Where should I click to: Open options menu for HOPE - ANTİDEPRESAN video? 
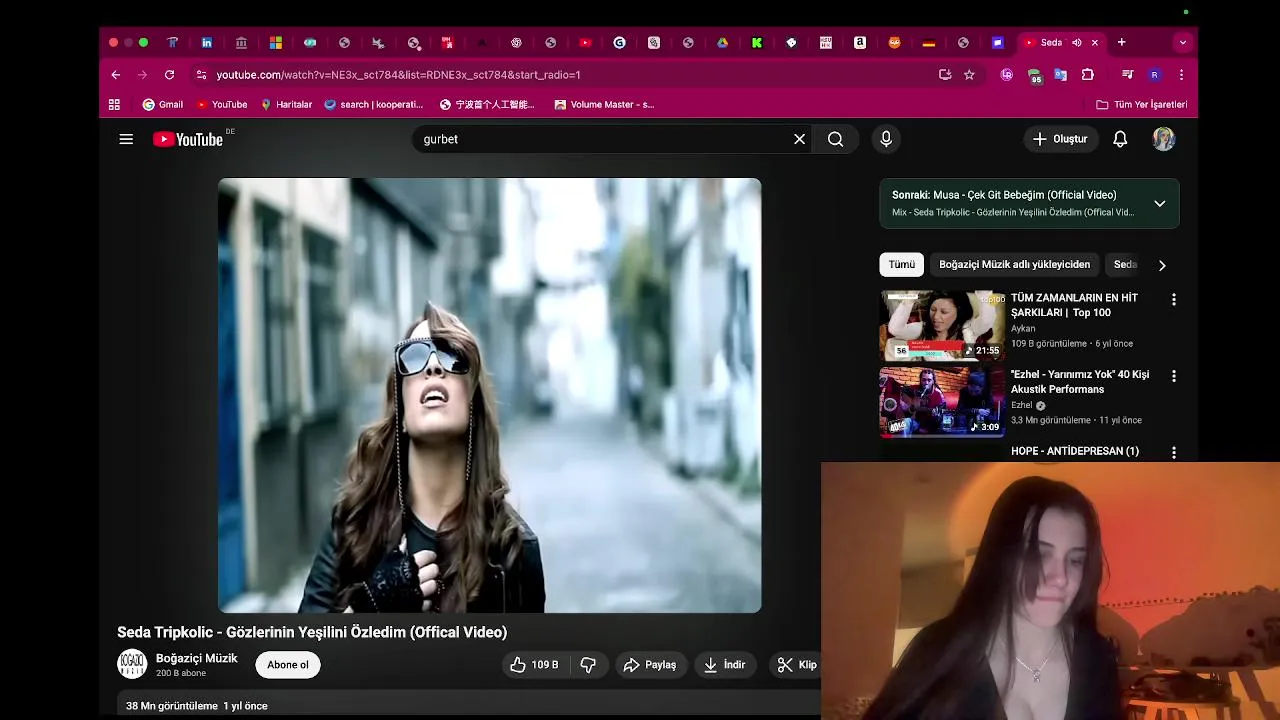pyautogui.click(x=1174, y=453)
